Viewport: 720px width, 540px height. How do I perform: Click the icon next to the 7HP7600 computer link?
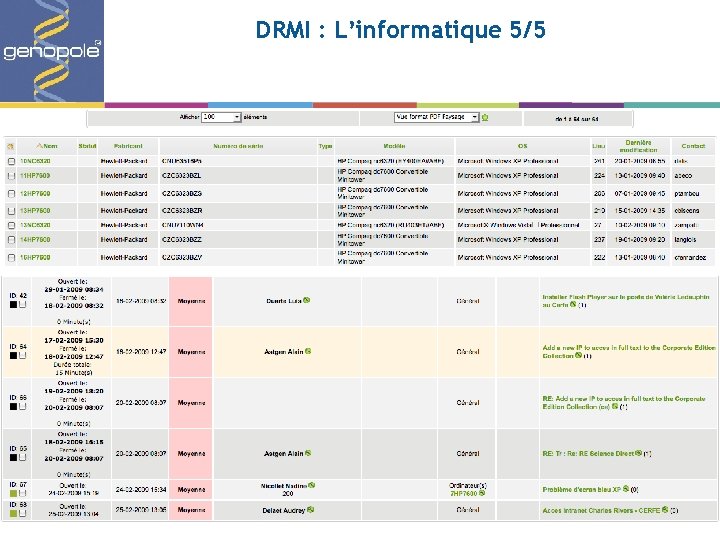pos(482,493)
